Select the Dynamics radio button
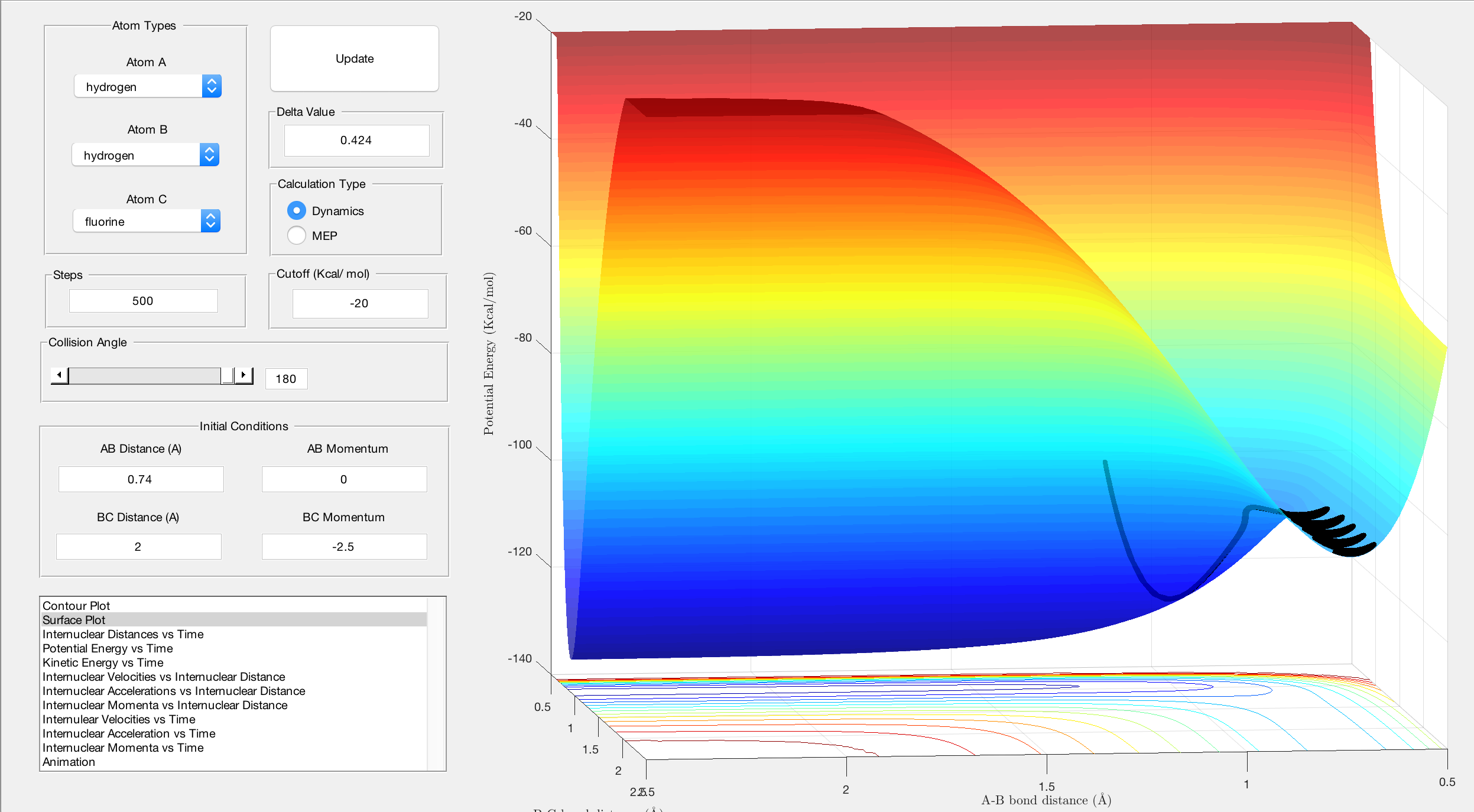1474x812 pixels. tap(297, 210)
